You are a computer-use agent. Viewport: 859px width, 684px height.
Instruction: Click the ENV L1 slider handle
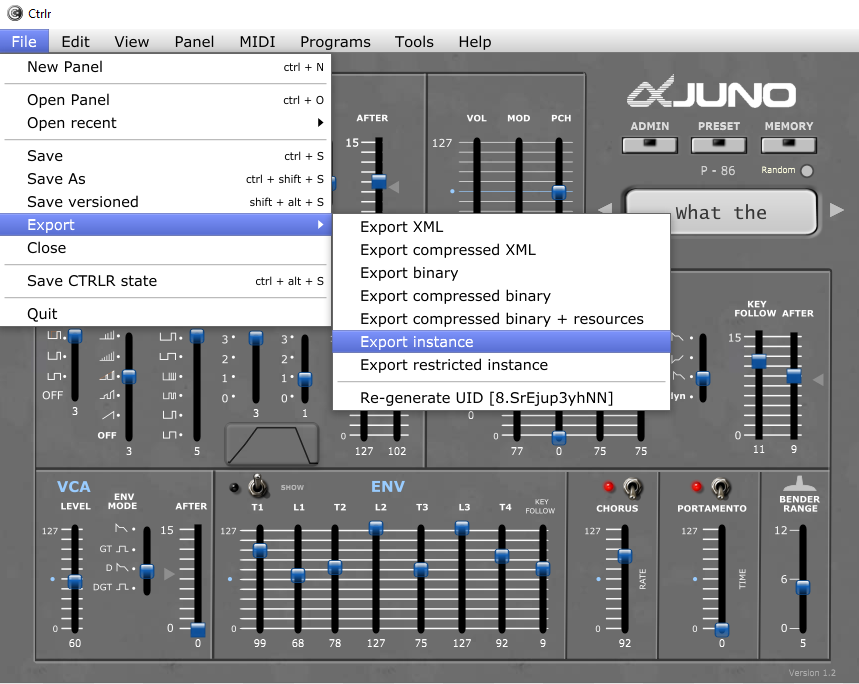[298, 576]
